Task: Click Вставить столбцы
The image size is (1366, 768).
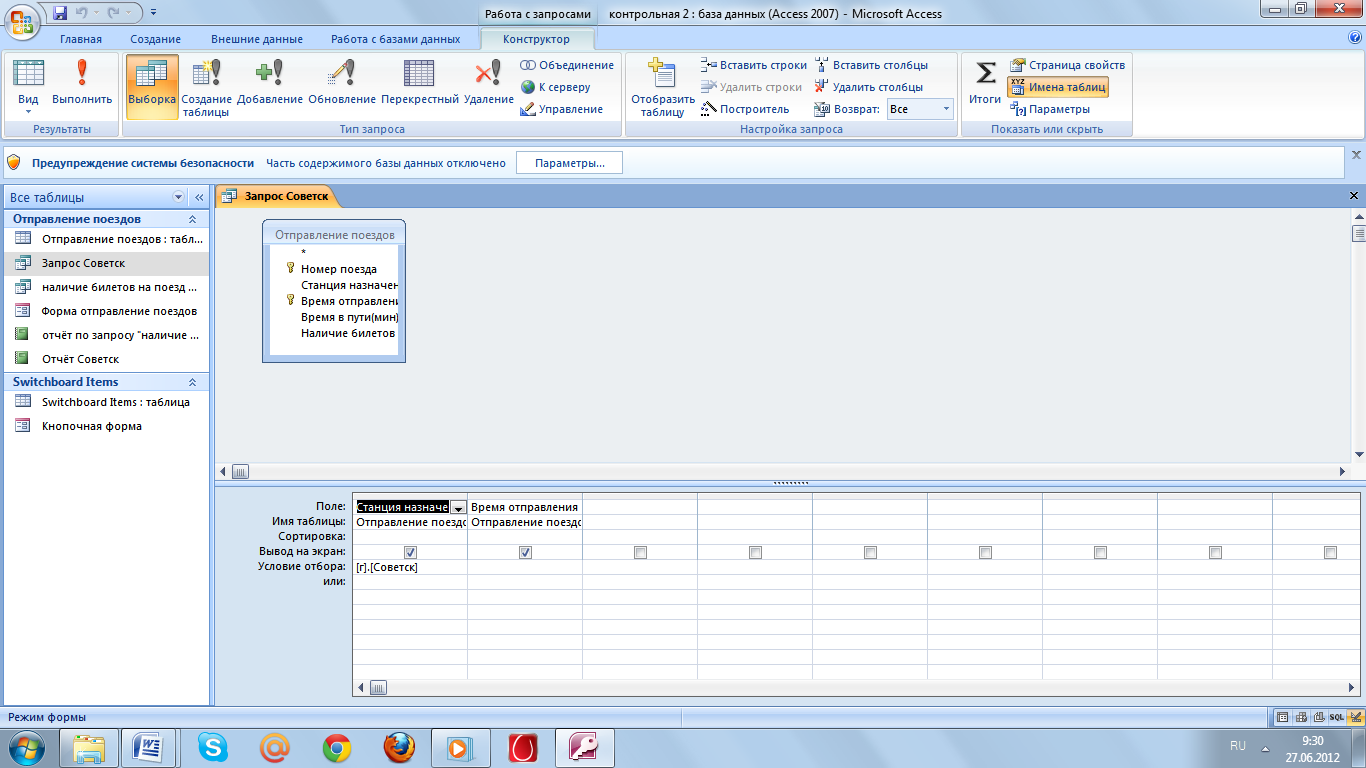Action: tap(871, 65)
